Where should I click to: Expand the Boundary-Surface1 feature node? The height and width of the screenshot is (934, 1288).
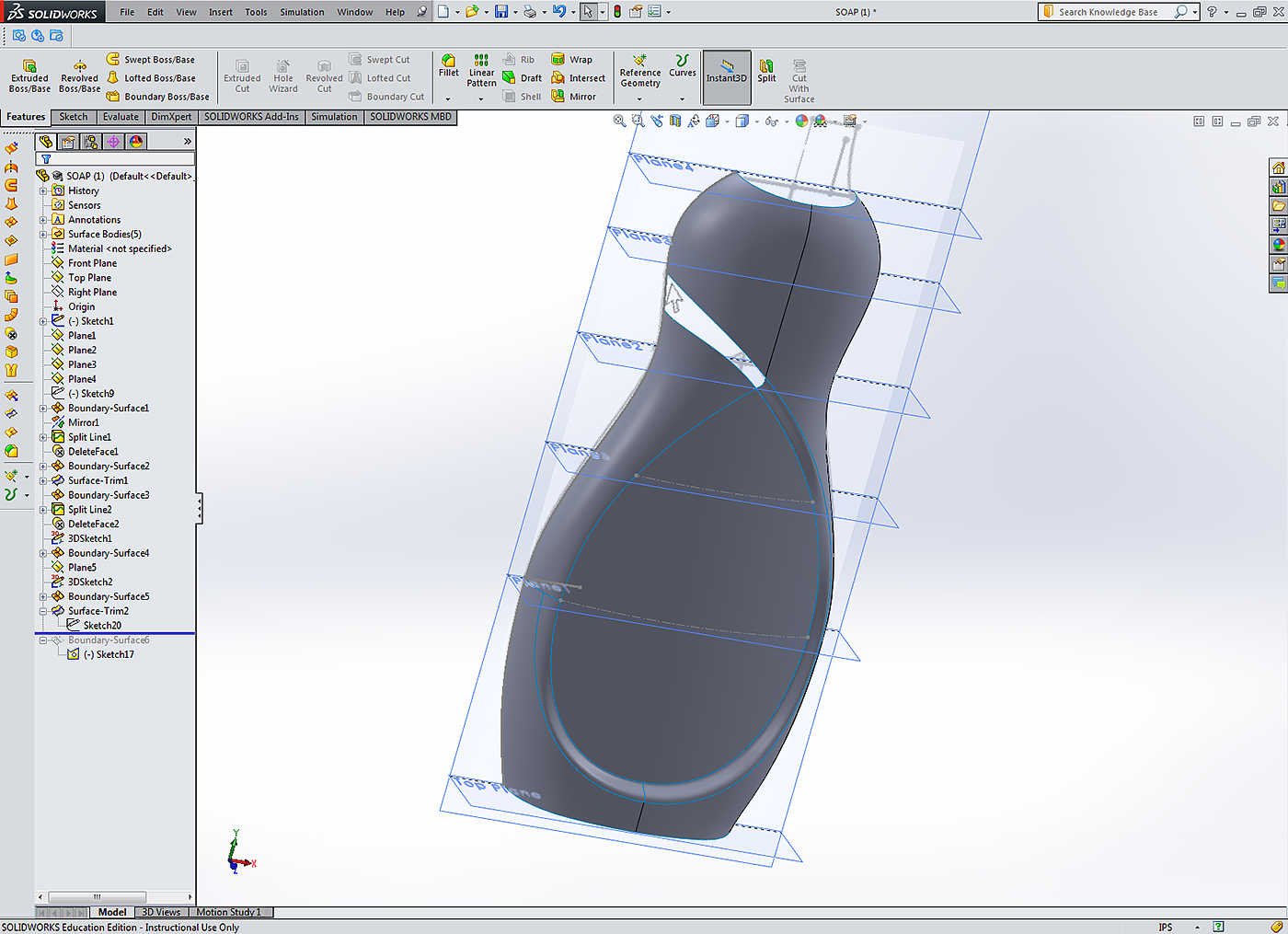[x=43, y=409]
